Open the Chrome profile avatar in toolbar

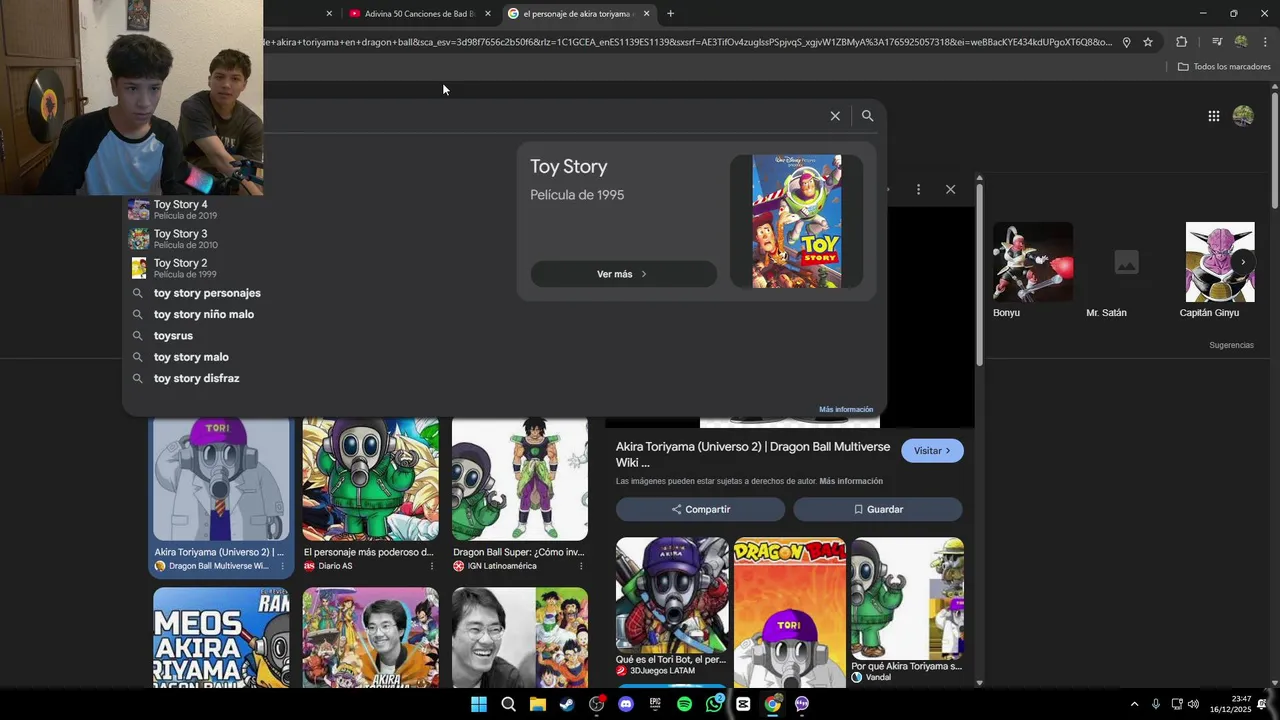pyautogui.click(x=1241, y=42)
